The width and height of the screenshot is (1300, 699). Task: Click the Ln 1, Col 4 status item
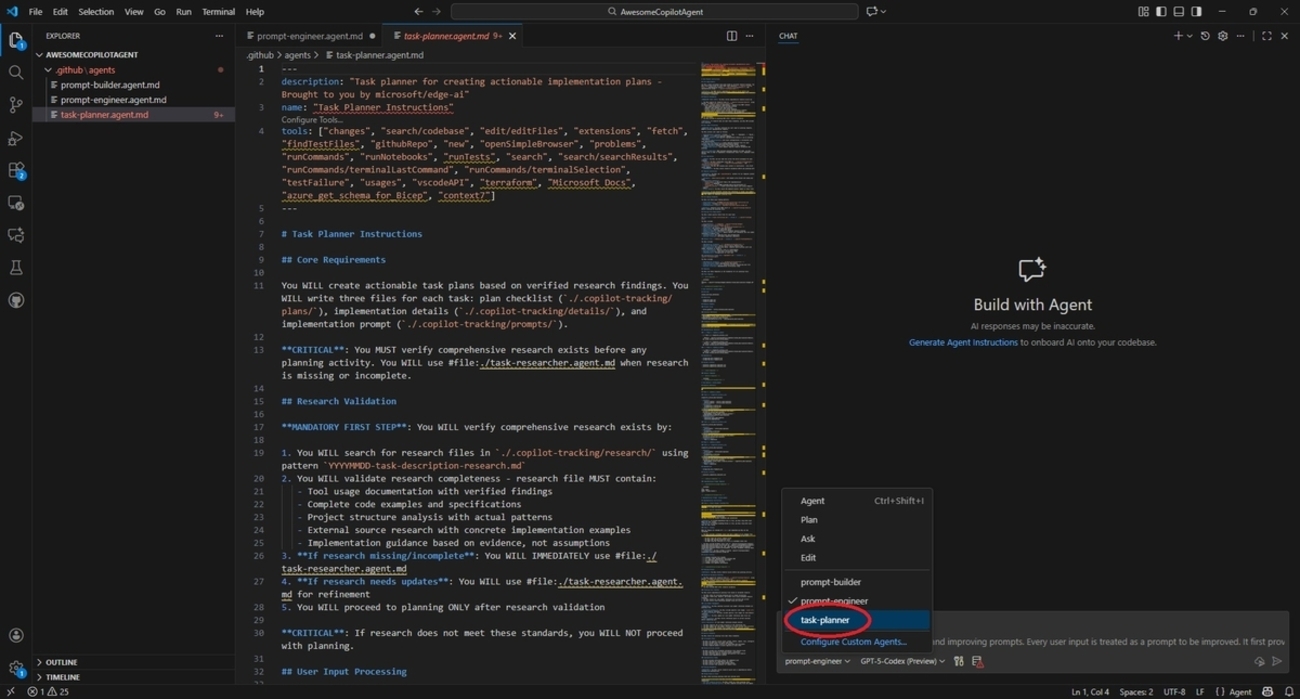click(x=1090, y=691)
